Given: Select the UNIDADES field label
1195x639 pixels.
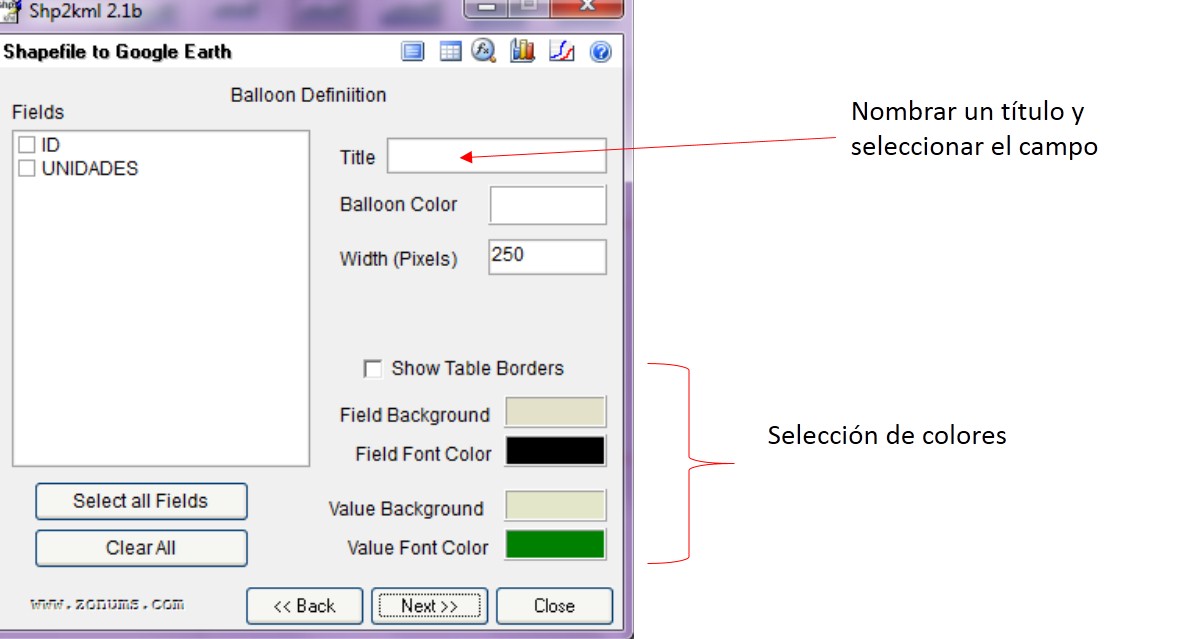Looking at the screenshot, I should coord(90,169).
